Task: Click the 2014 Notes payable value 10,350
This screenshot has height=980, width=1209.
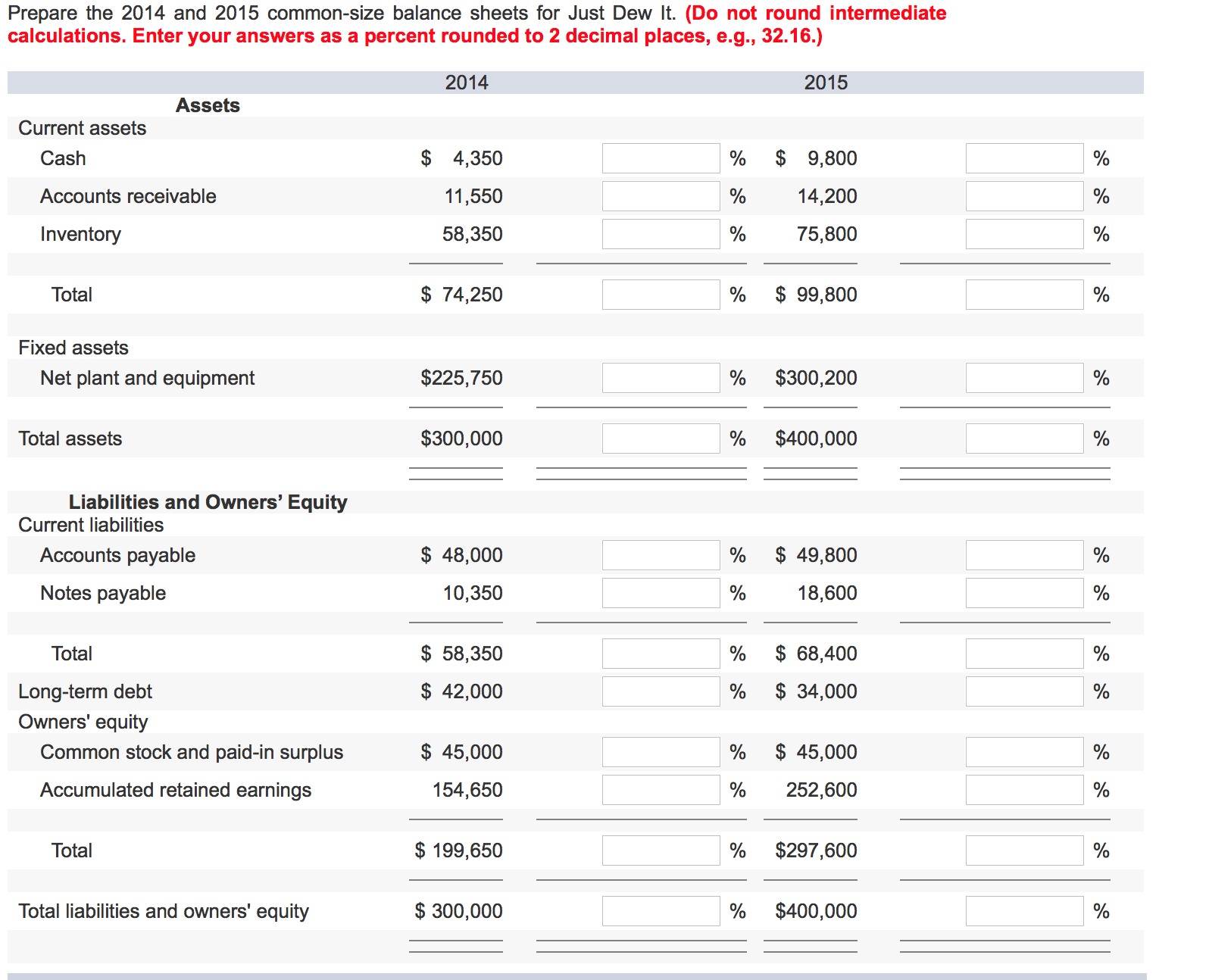Action: (x=473, y=593)
